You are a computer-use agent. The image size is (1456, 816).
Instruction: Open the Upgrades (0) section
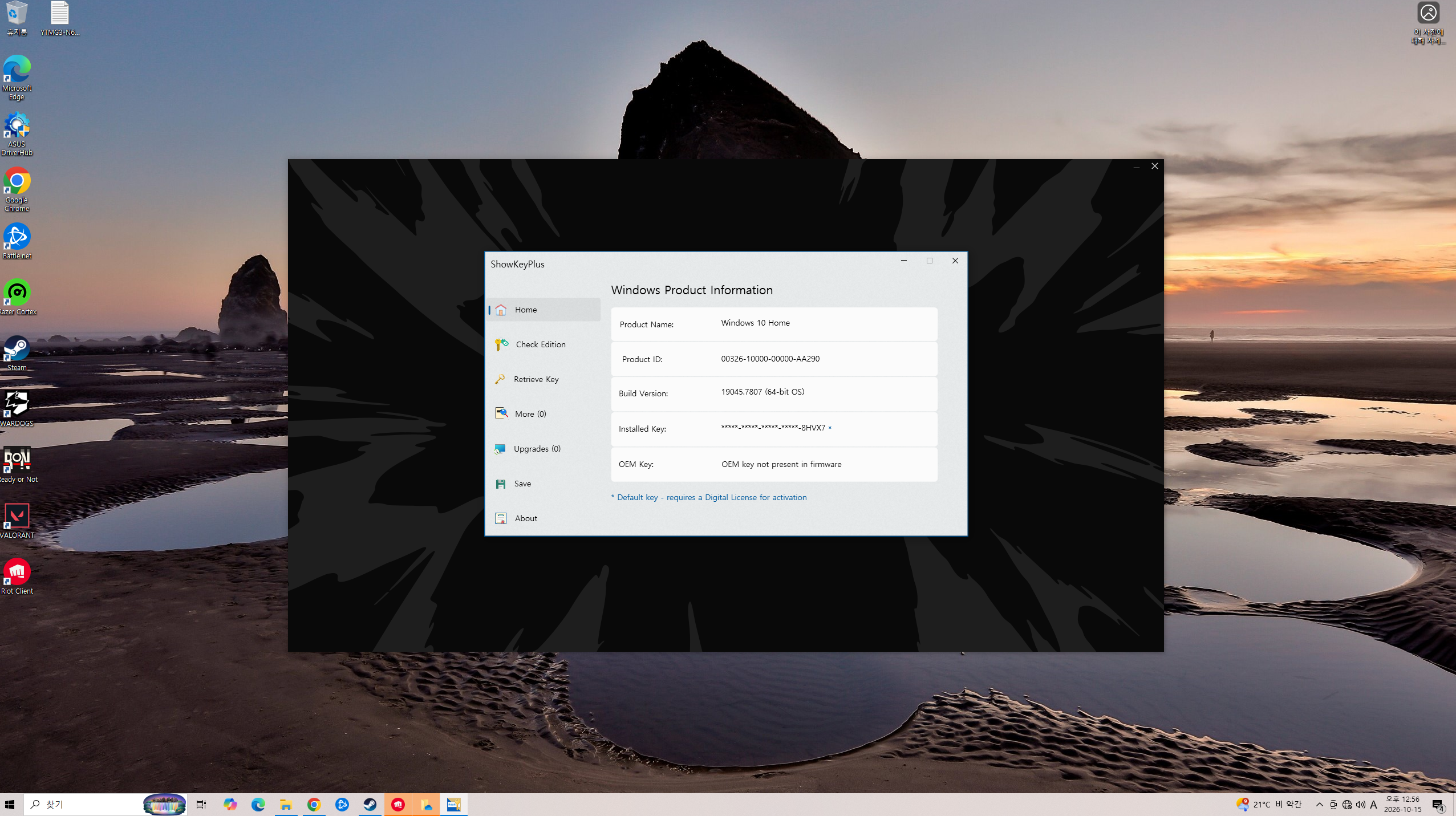[x=544, y=449]
